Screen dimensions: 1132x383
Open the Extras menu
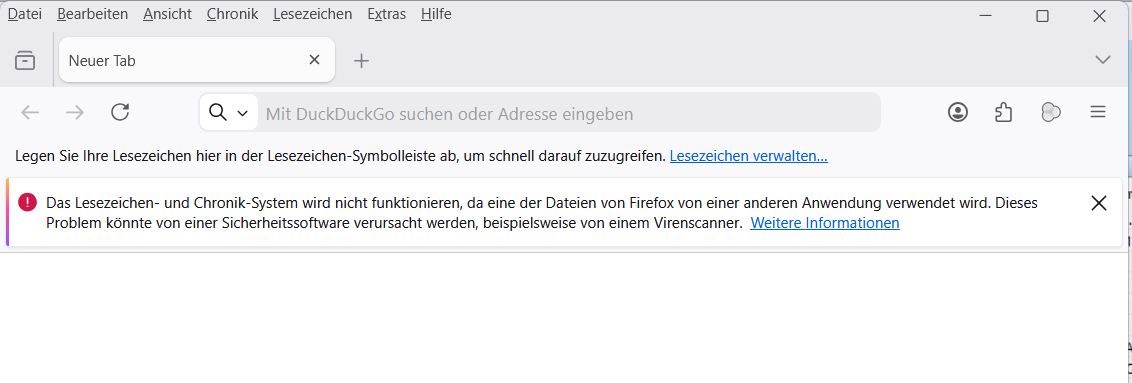tap(386, 14)
